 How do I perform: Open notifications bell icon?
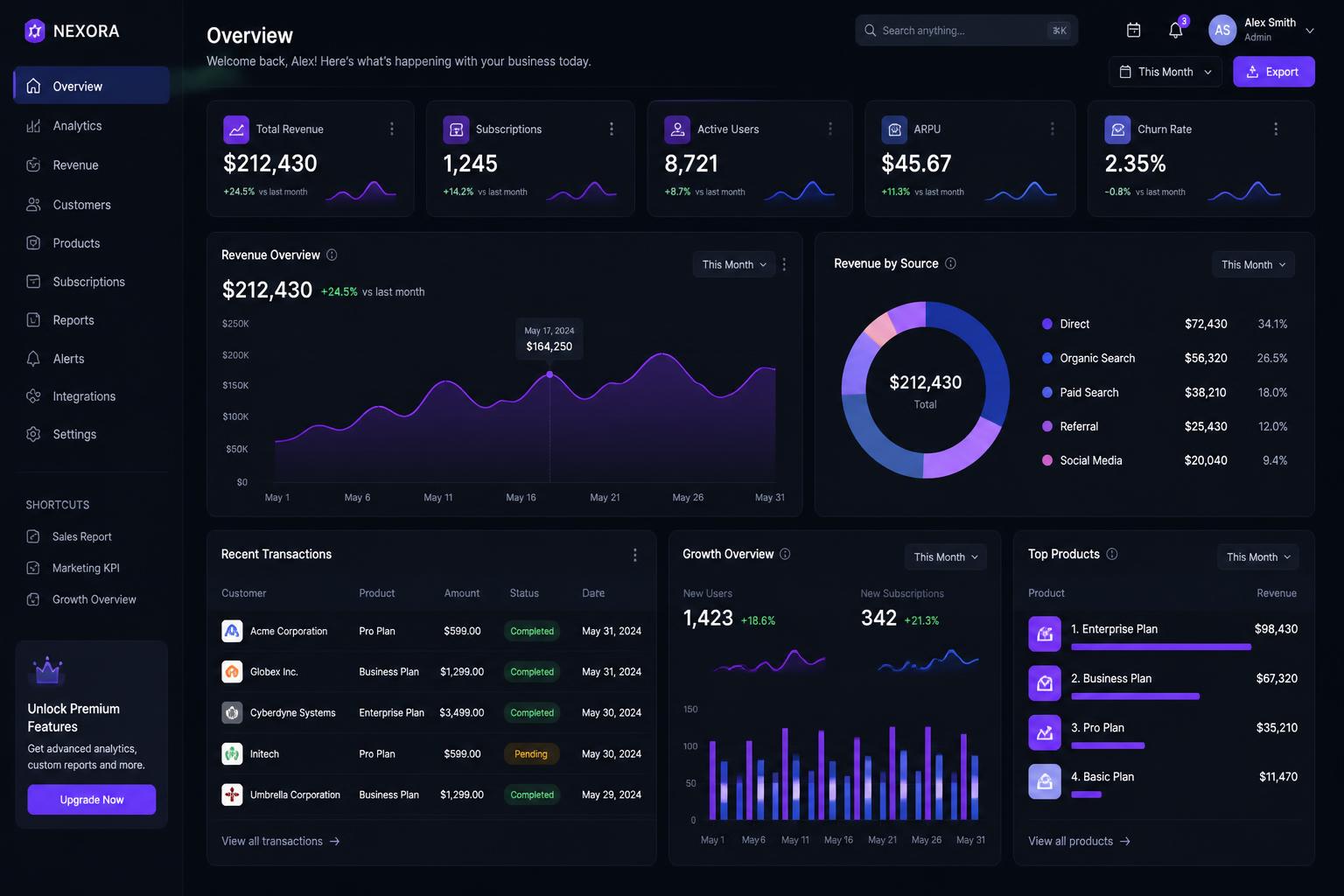point(1175,30)
